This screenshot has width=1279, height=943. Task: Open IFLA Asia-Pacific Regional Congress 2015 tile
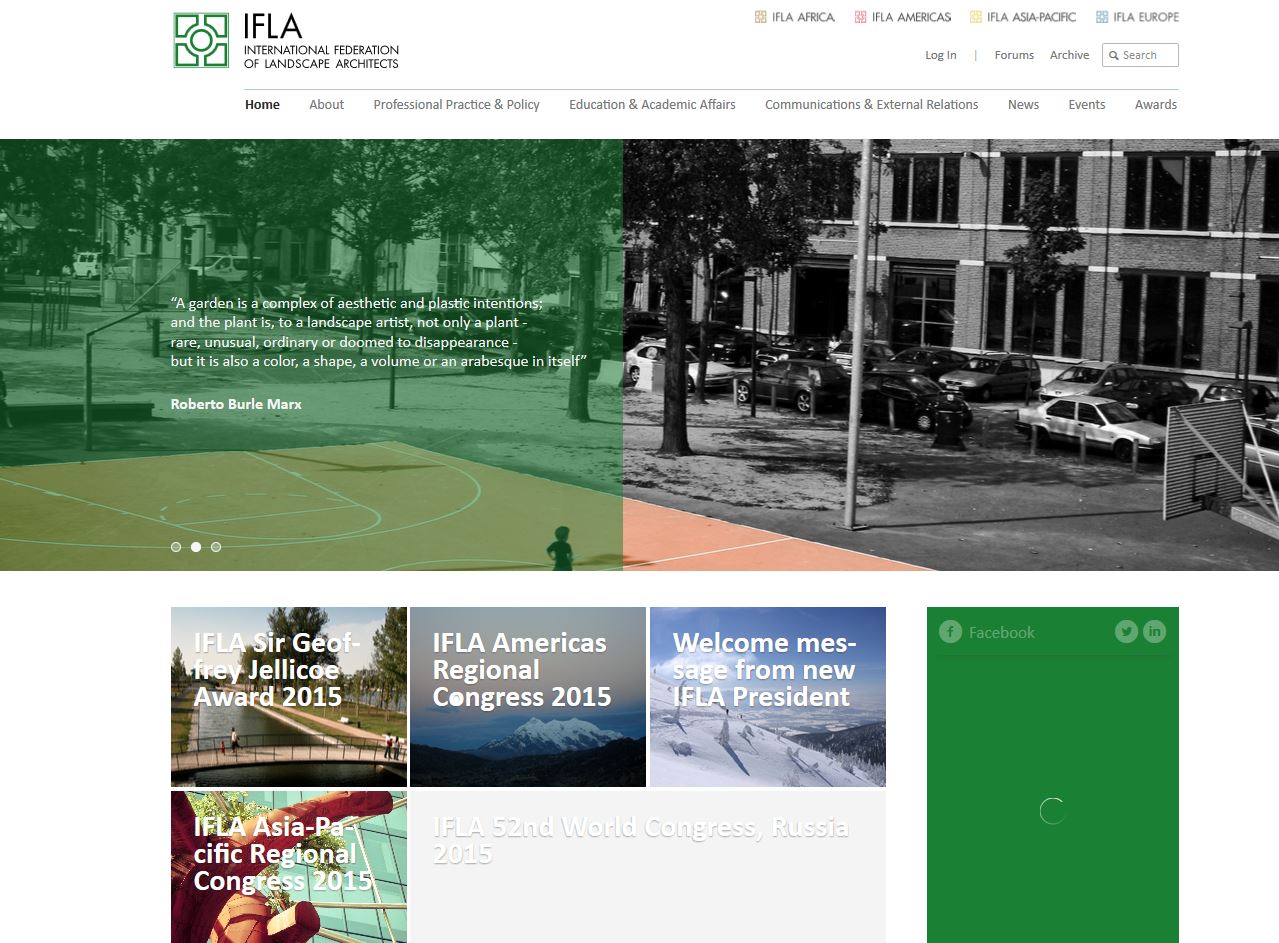point(289,867)
